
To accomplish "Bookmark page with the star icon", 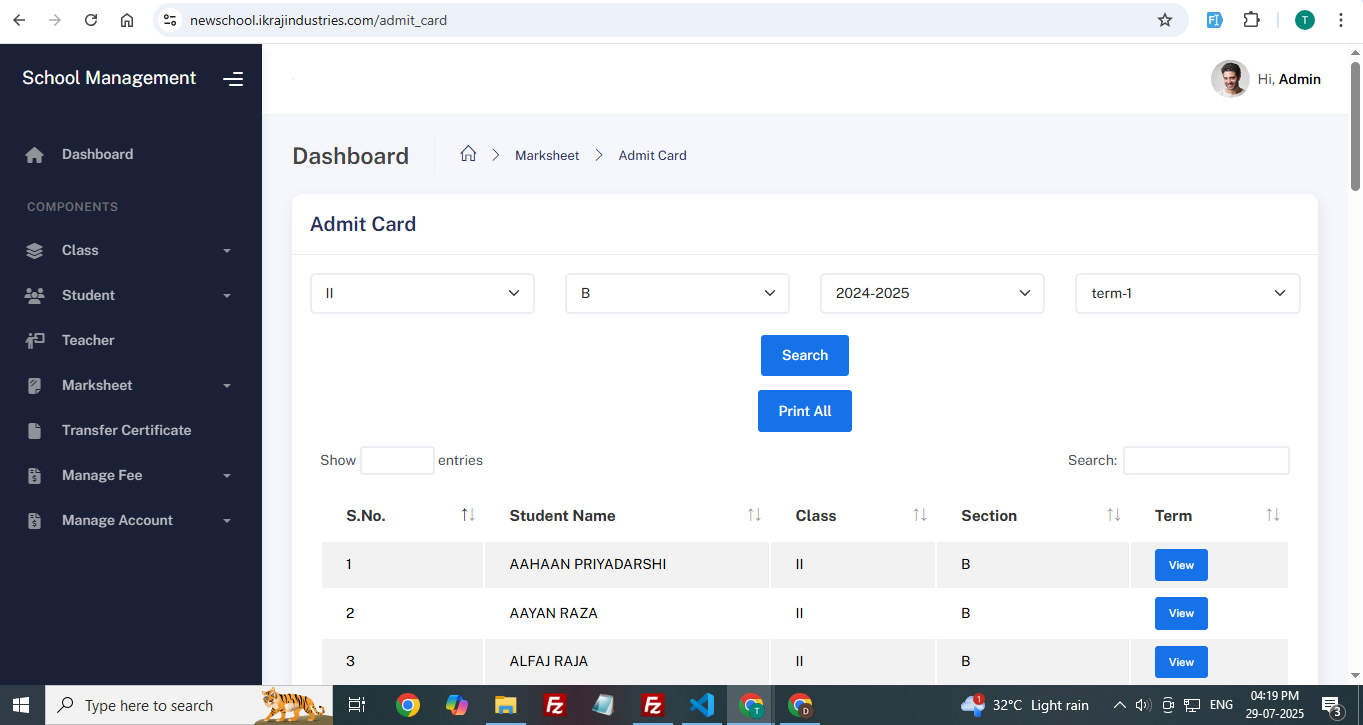I will 1164,20.
